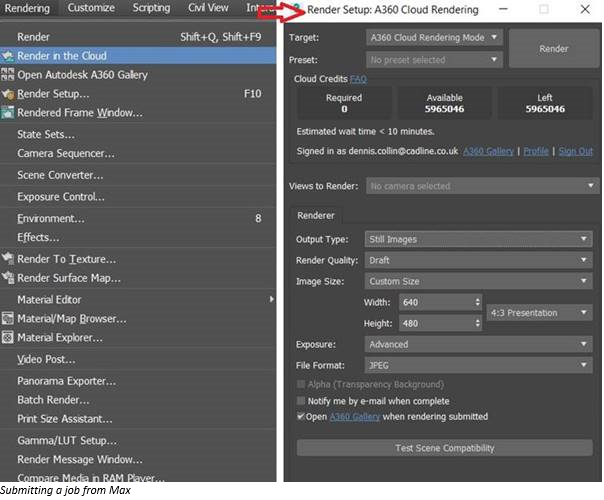Open the Cloud Credits FAQ link
This screenshot has height=500, width=604.
(358, 79)
